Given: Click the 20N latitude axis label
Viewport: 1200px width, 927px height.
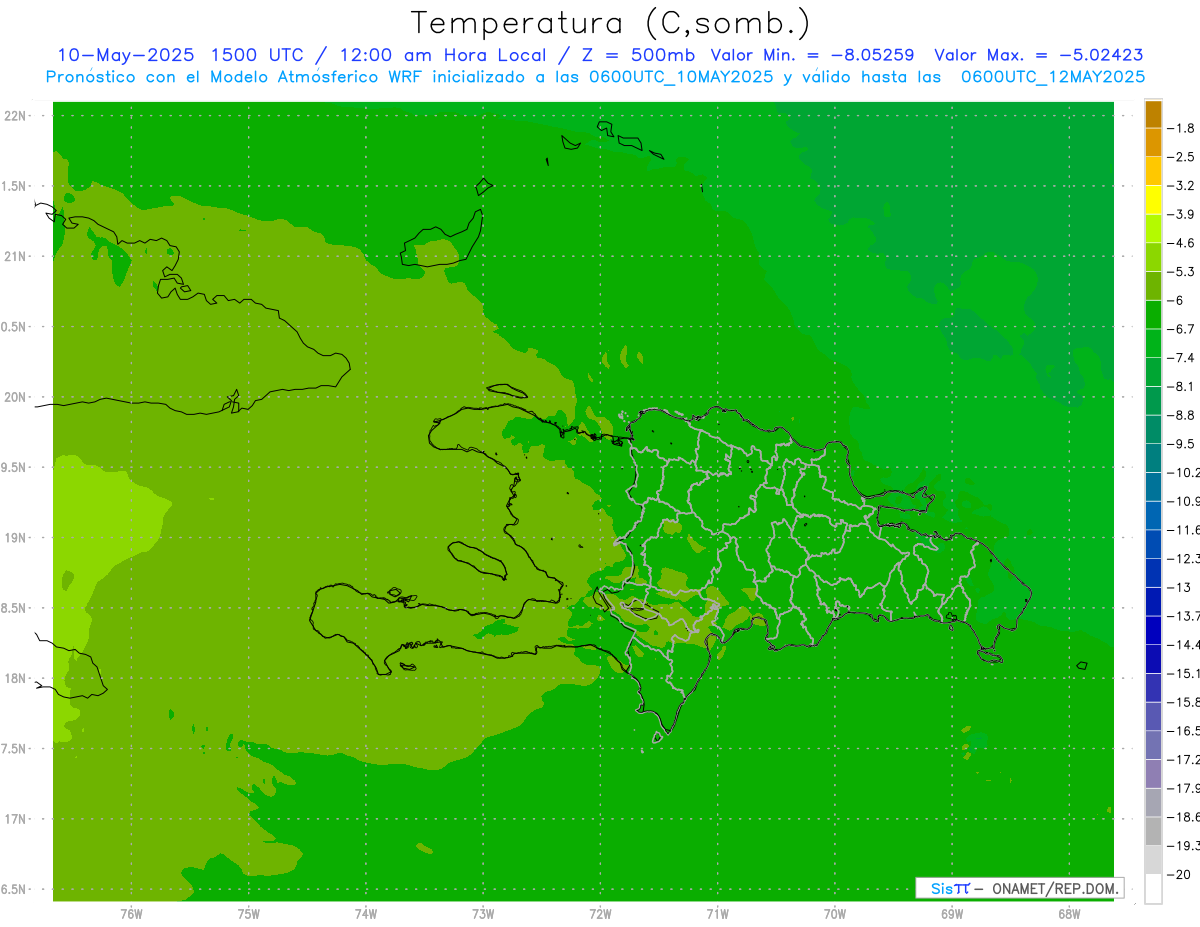Looking at the screenshot, I should [x=16, y=397].
